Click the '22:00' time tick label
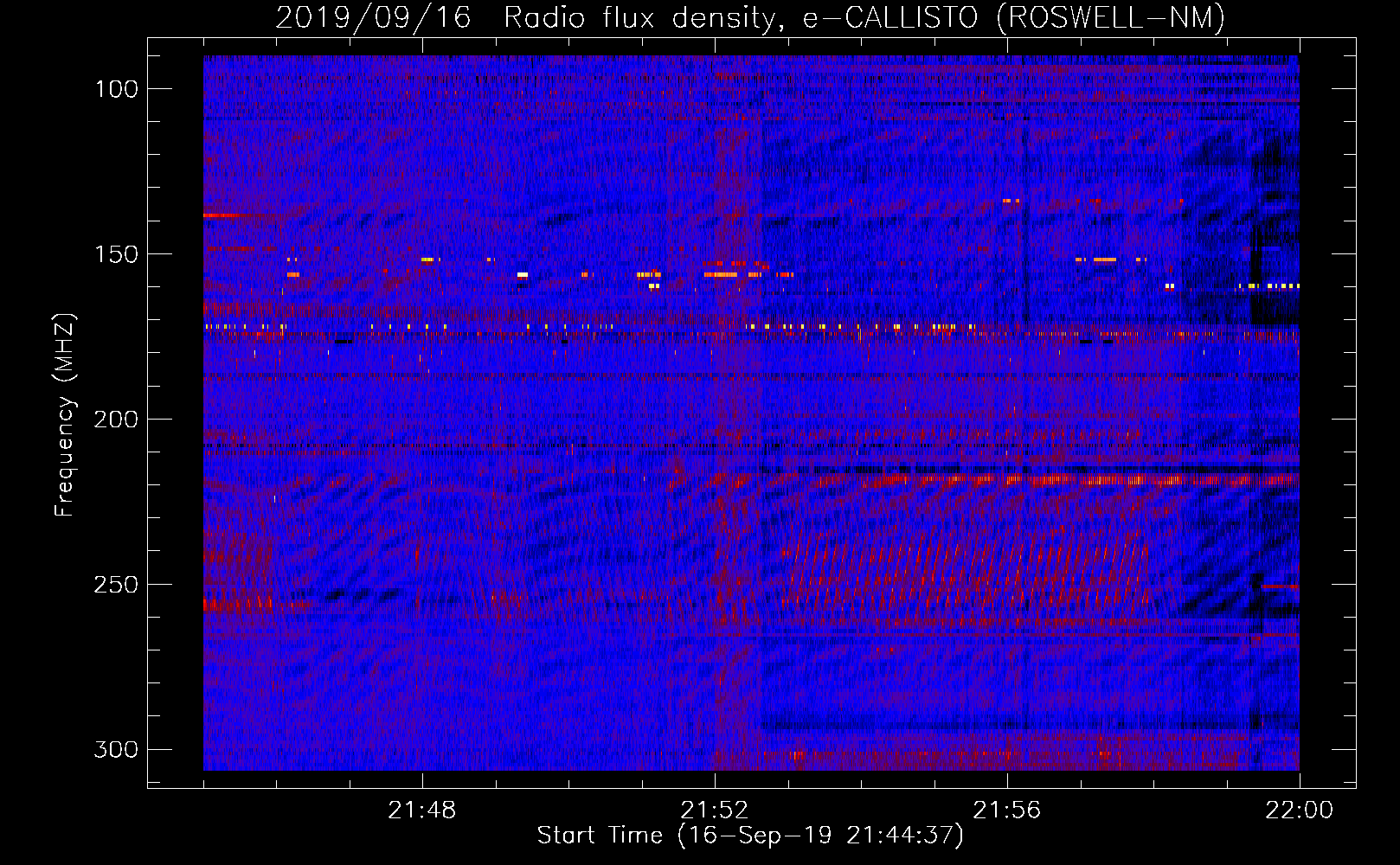1400x865 pixels. (x=1300, y=811)
